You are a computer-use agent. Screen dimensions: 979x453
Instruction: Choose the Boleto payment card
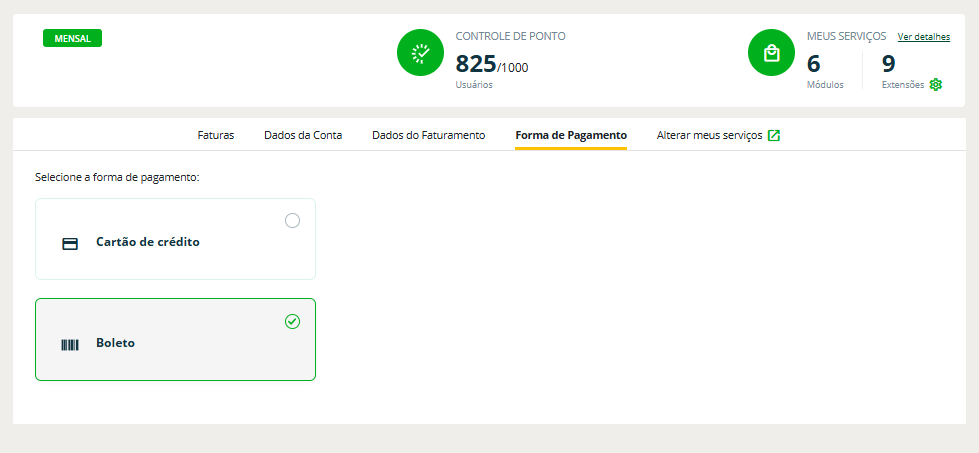175,340
